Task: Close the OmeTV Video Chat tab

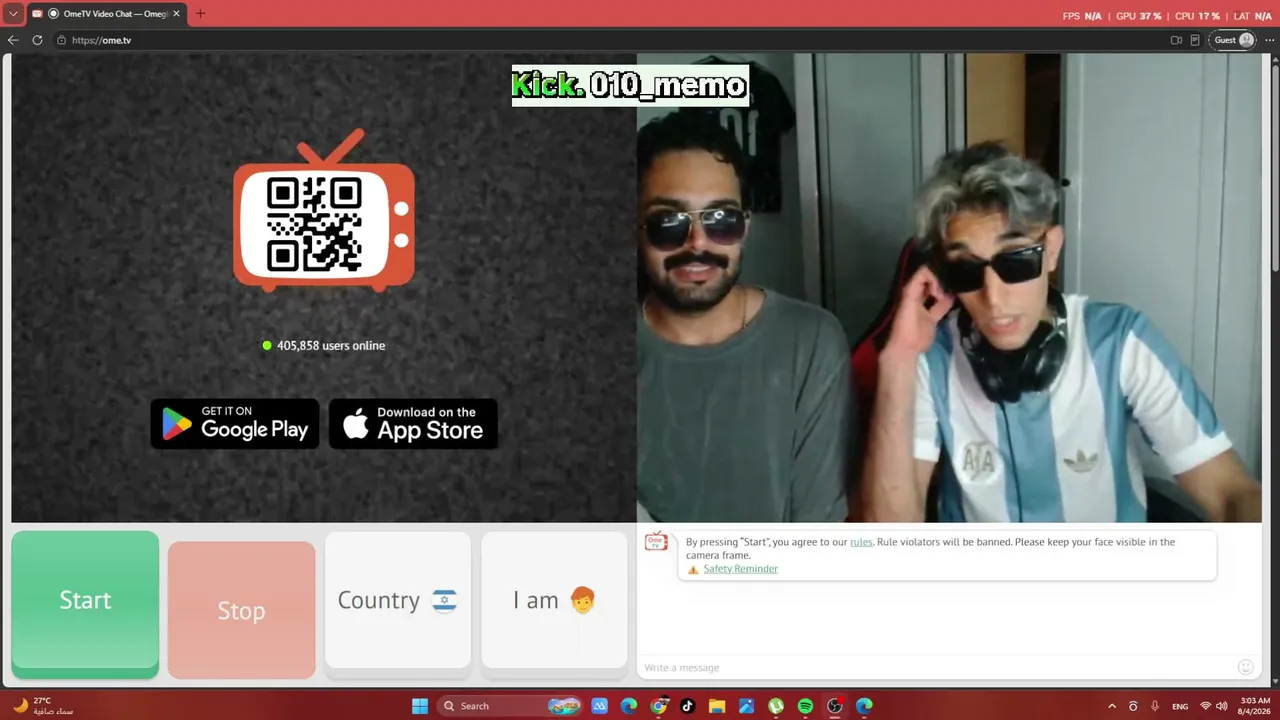Action: click(176, 14)
